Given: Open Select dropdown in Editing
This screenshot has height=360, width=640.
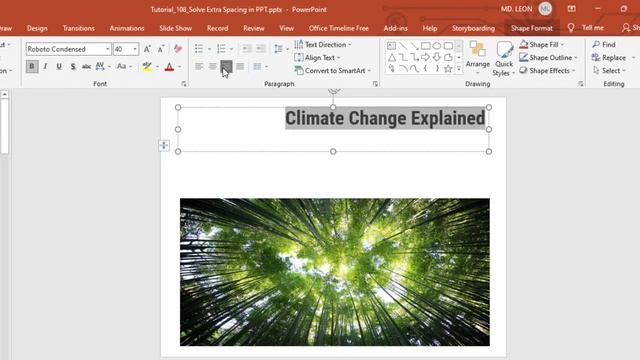Looking at the screenshot, I should [x=609, y=71].
